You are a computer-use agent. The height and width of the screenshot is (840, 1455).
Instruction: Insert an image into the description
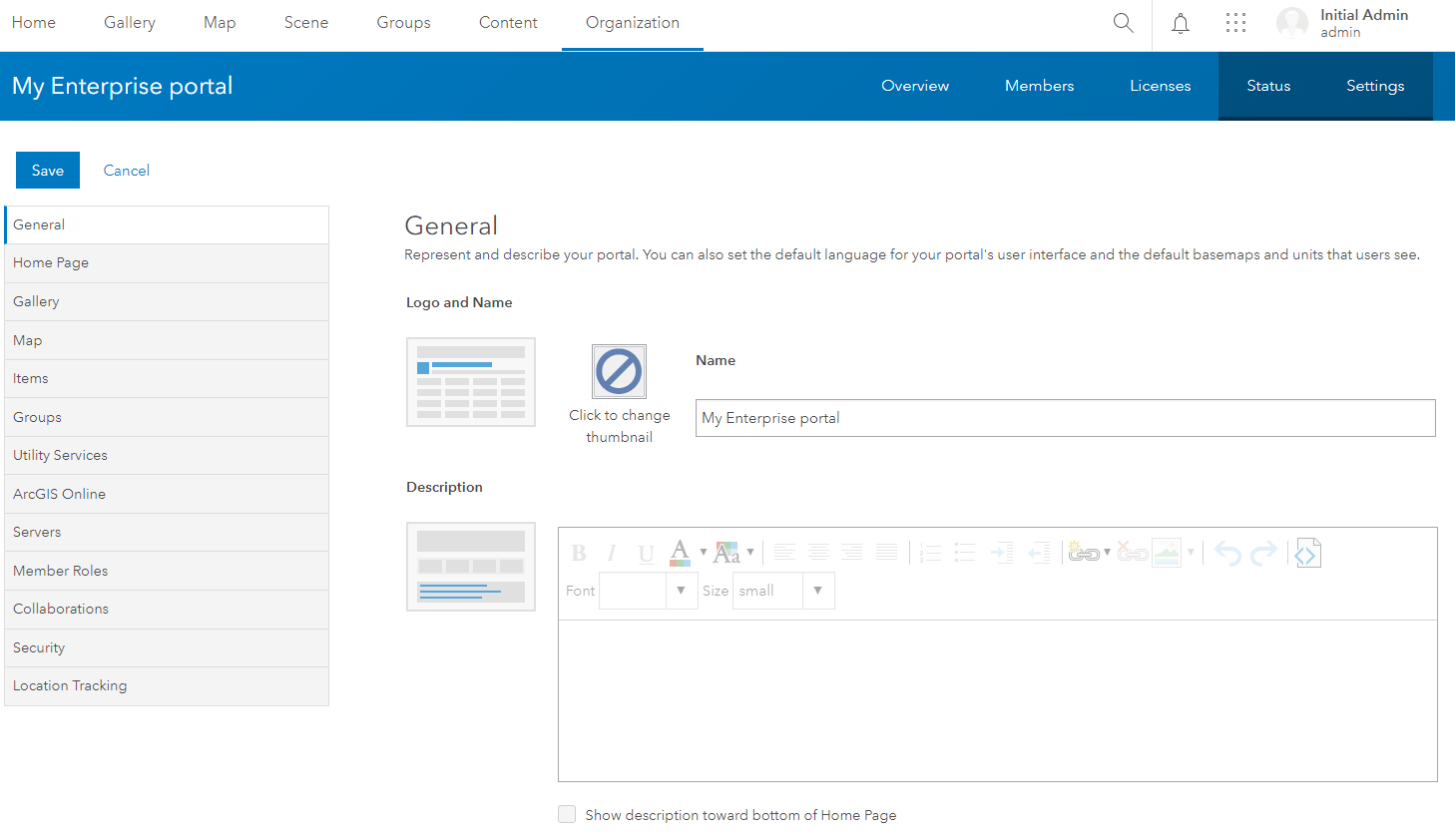[1166, 553]
